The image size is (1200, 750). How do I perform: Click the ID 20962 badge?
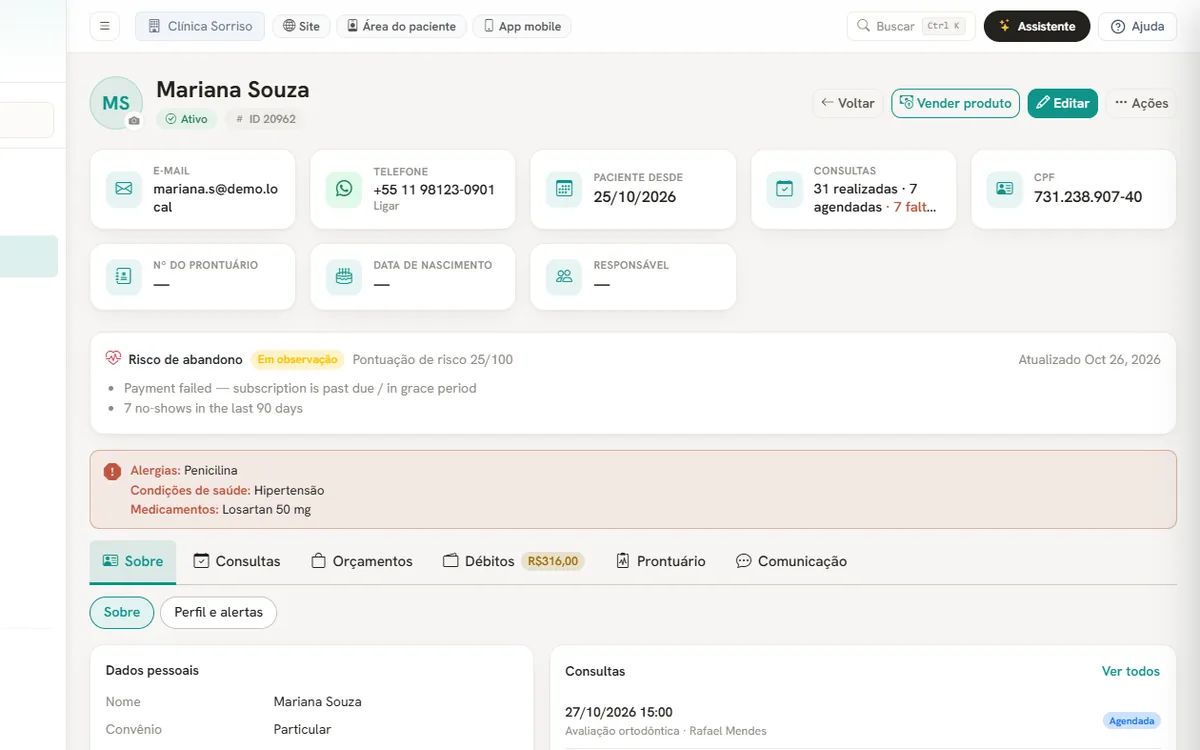(265, 119)
